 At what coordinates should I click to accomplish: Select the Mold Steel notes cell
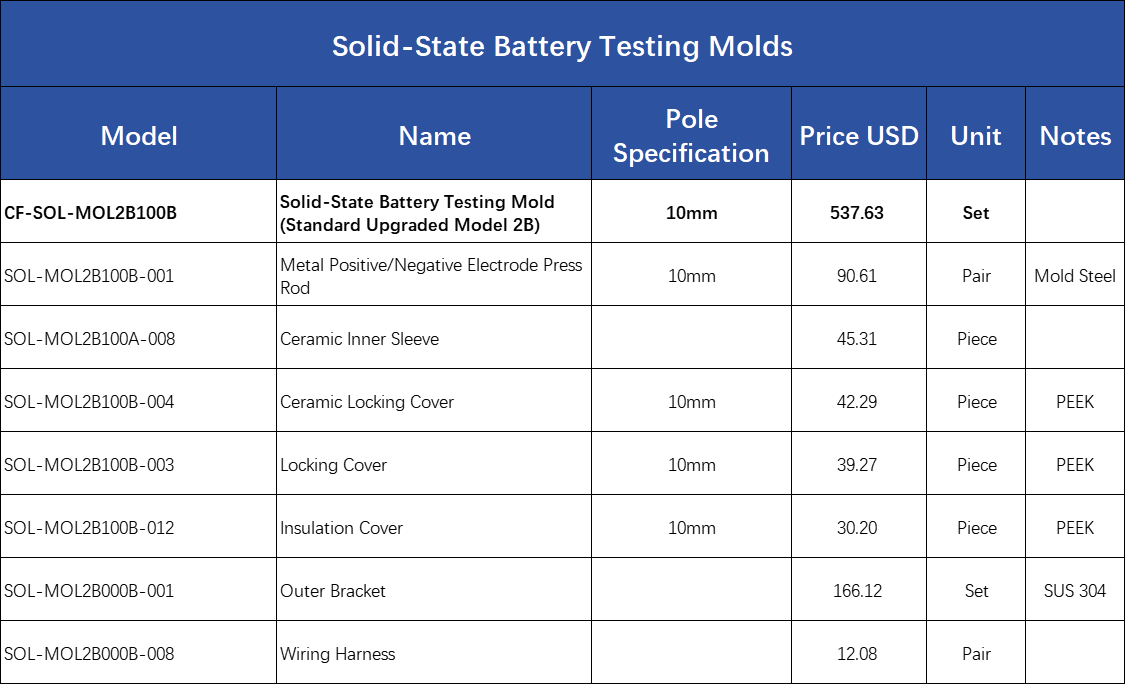(1075, 275)
